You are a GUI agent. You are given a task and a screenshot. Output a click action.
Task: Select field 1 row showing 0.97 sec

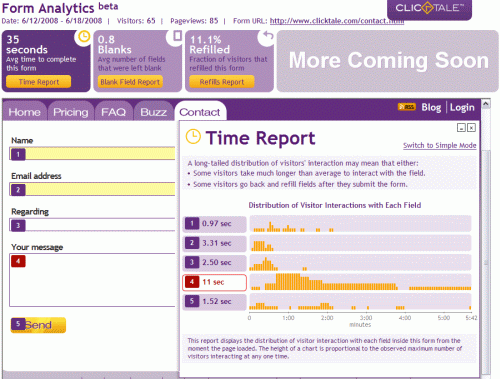coord(215,224)
